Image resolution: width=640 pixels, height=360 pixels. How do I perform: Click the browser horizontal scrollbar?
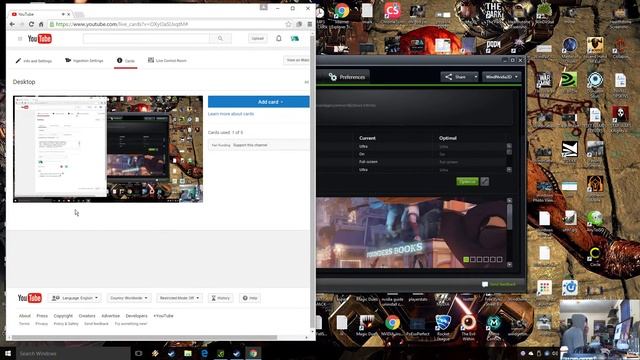pyautogui.click(x=144, y=338)
